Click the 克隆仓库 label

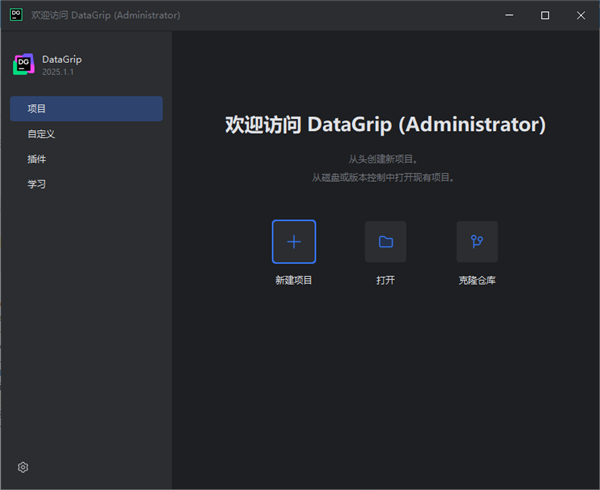coord(477,280)
